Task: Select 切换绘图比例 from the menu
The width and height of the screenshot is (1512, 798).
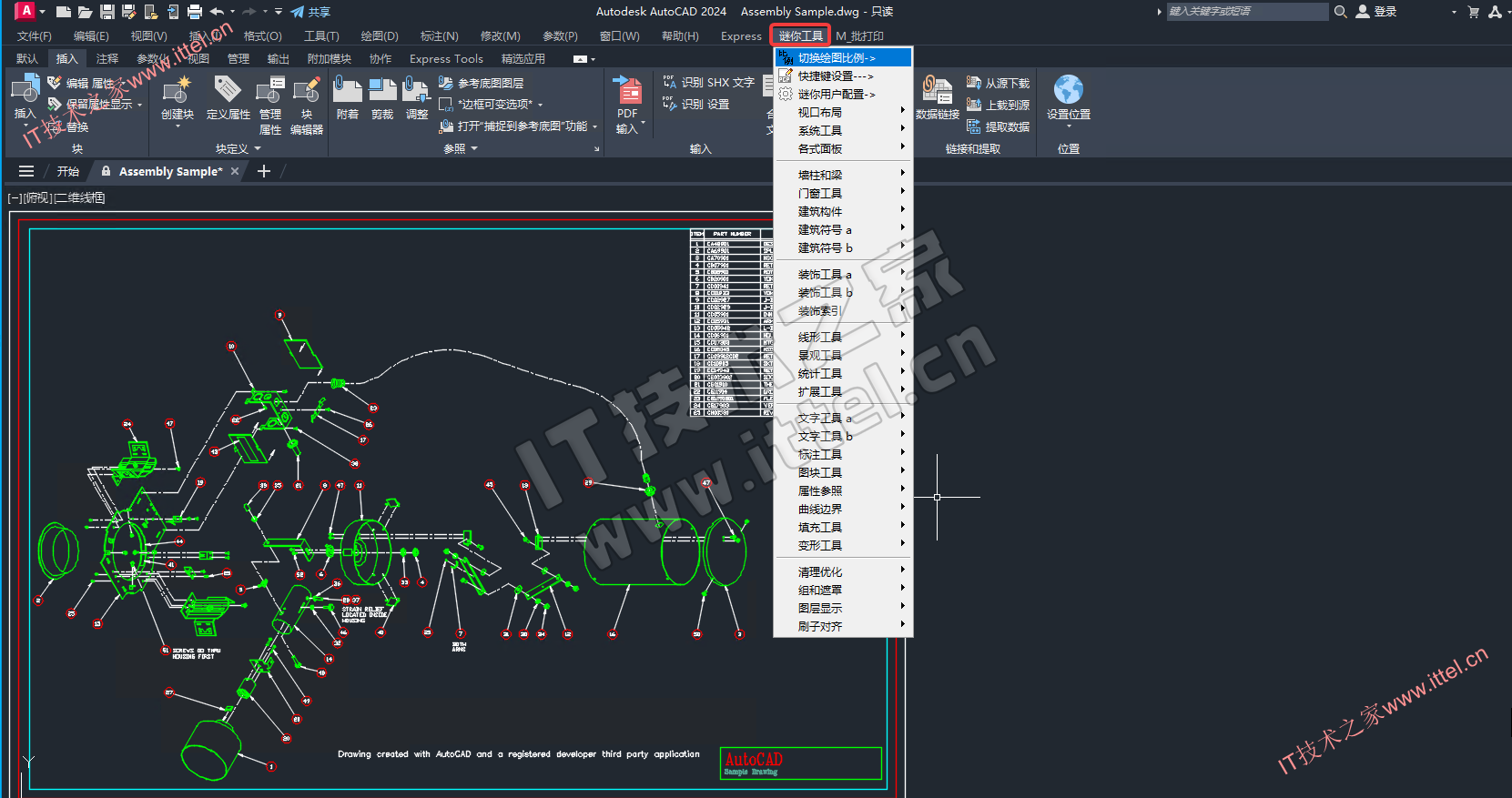Action: click(843, 57)
